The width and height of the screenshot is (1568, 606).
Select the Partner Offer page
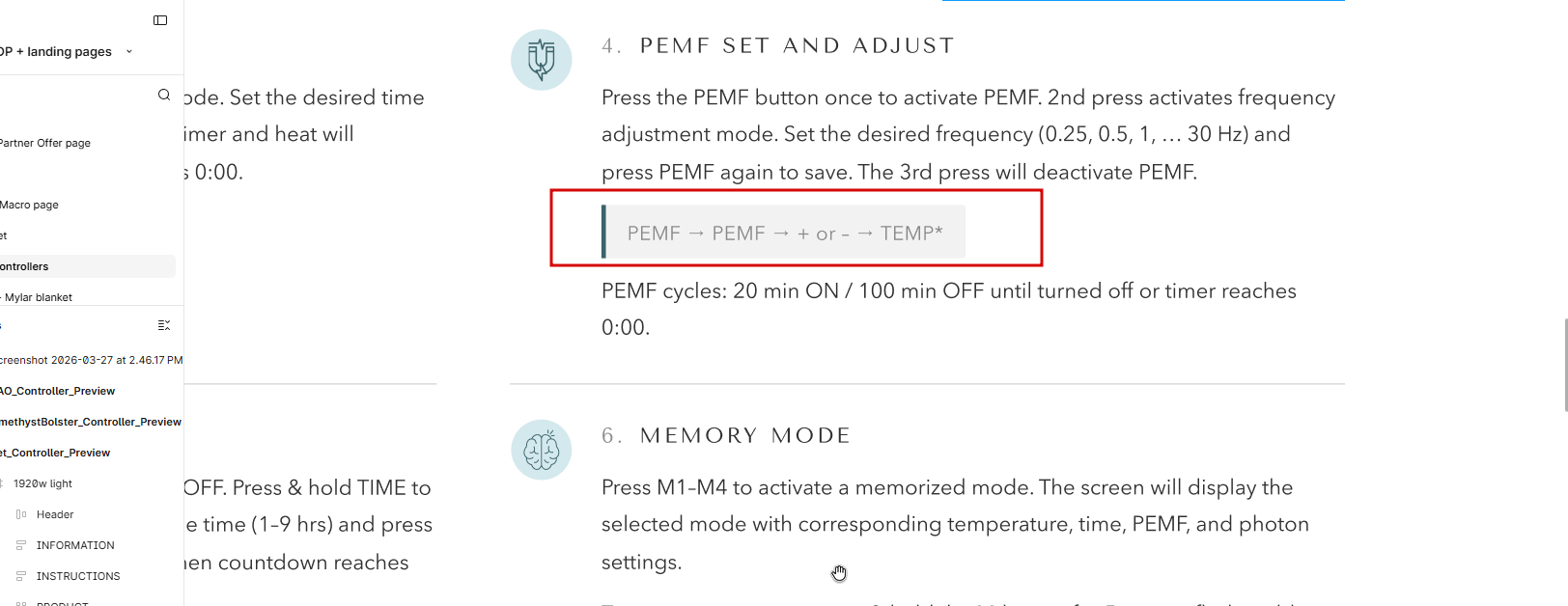coord(45,143)
